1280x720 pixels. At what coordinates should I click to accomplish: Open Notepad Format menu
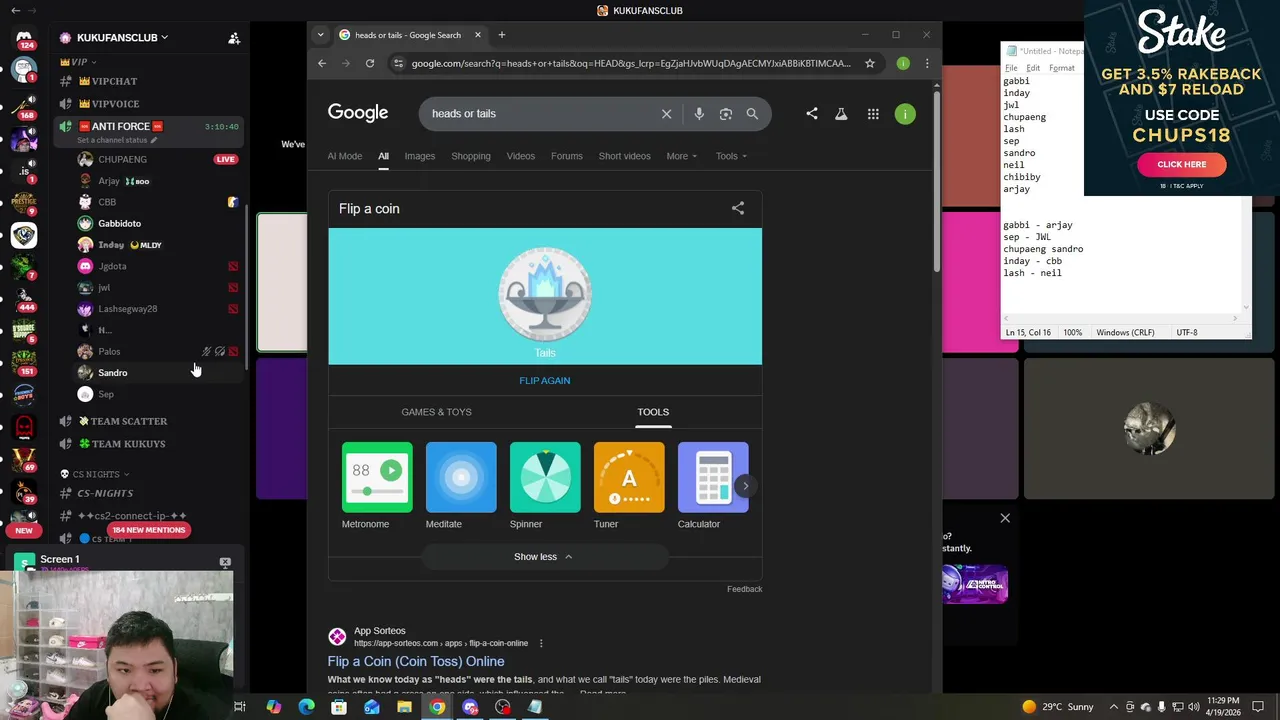click(x=1062, y=68)
